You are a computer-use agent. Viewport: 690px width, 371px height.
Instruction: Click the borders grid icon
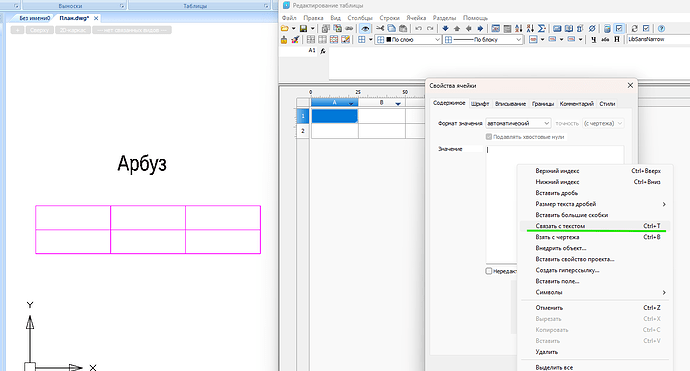coord(362,40)
